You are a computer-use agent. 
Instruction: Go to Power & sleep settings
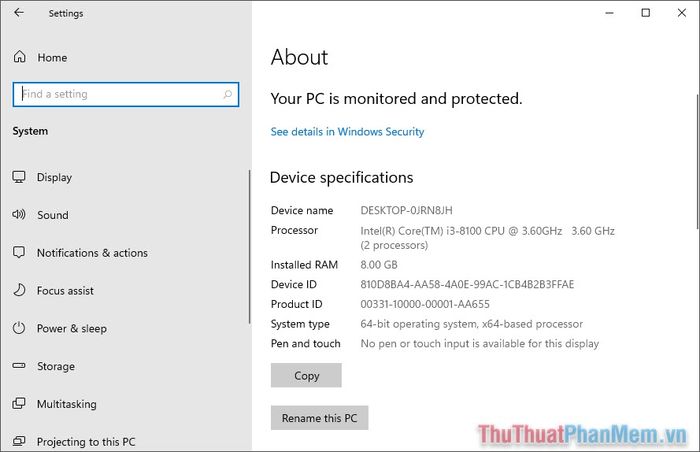tap(72, 328)
